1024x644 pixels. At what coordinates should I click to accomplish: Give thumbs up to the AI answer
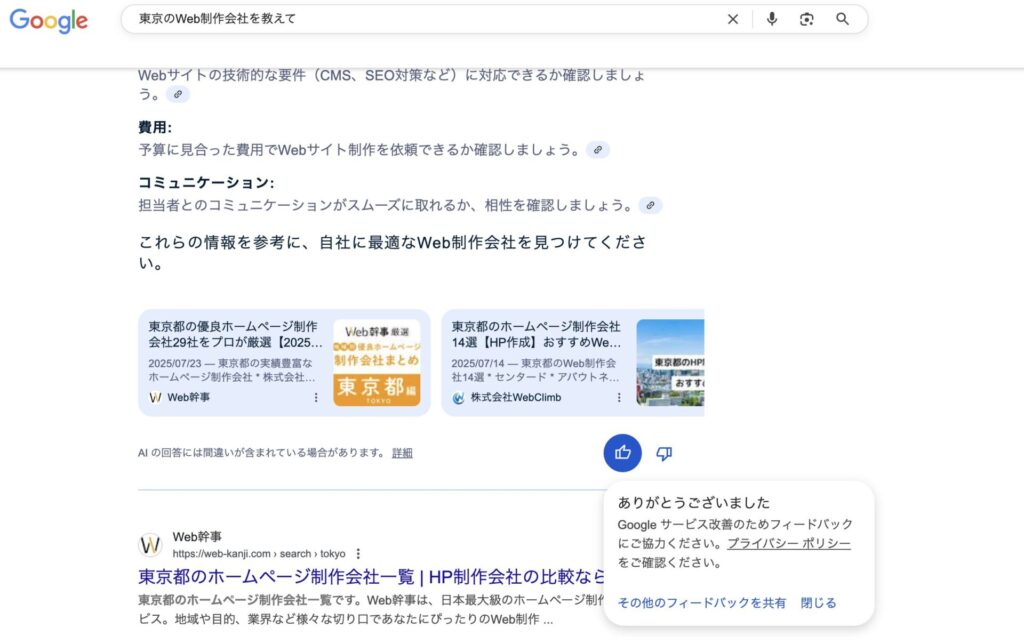click(x=622, y=452)
